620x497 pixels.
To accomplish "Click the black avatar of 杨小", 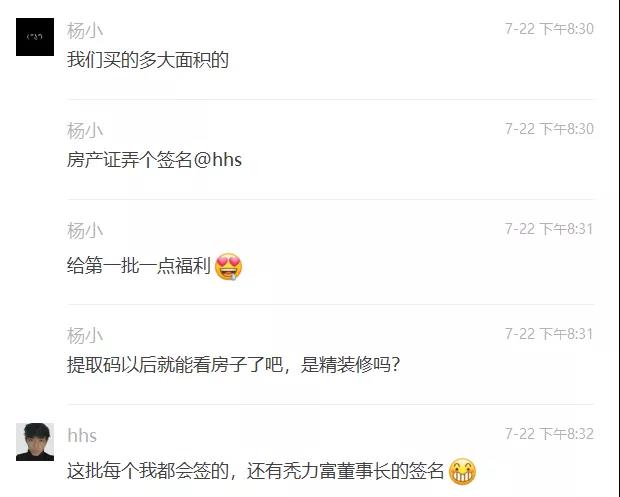I will (x=35, y=37).
